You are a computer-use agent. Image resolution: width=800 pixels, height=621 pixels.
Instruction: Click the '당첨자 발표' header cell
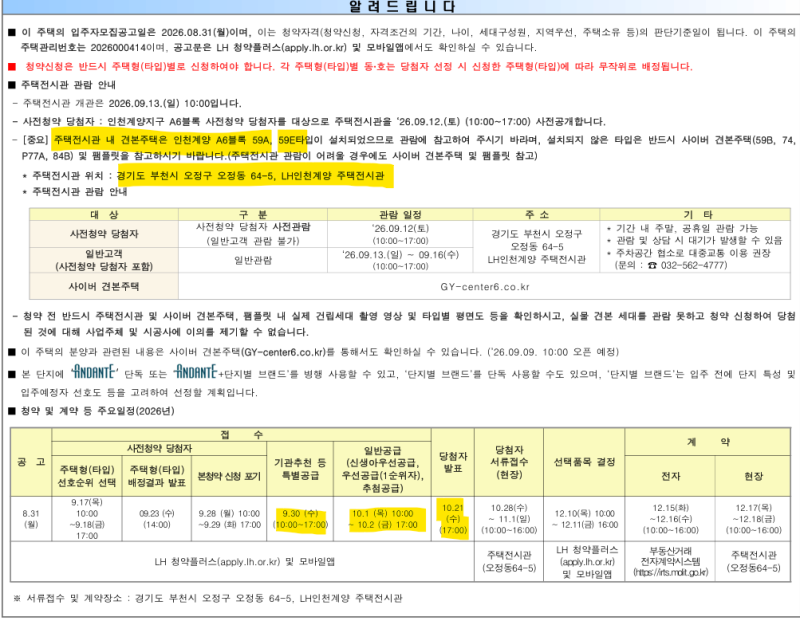coord(453,462)
